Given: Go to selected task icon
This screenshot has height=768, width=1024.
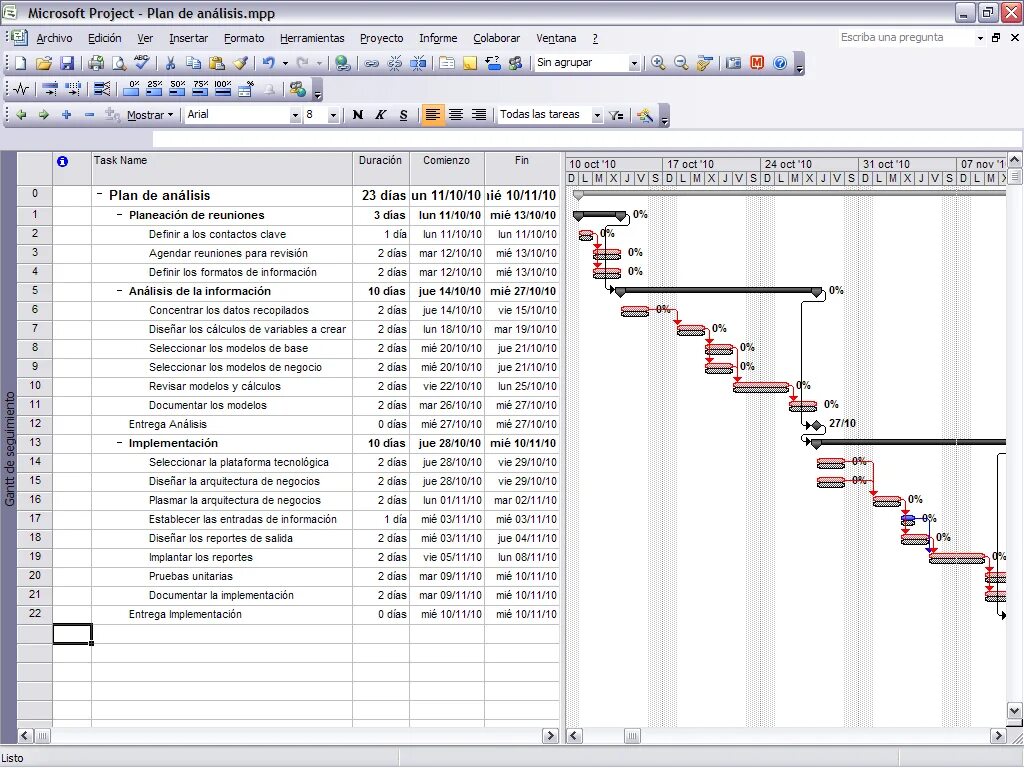Looking at the screenshot, I should (704, 63).
